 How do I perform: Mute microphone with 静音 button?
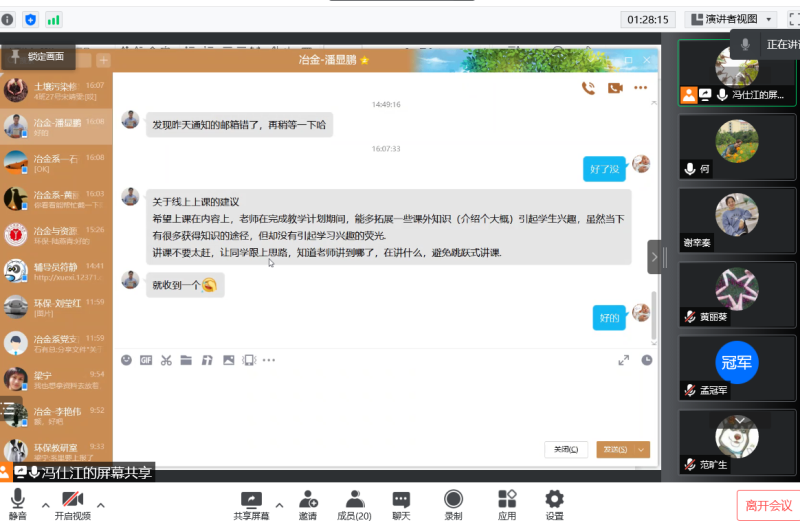[17, 503]
